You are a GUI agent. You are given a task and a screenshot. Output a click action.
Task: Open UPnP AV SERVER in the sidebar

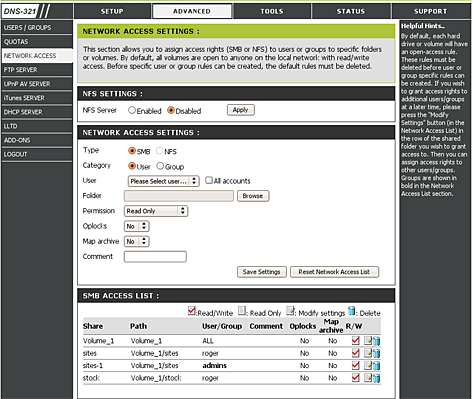tap(37, 84)
